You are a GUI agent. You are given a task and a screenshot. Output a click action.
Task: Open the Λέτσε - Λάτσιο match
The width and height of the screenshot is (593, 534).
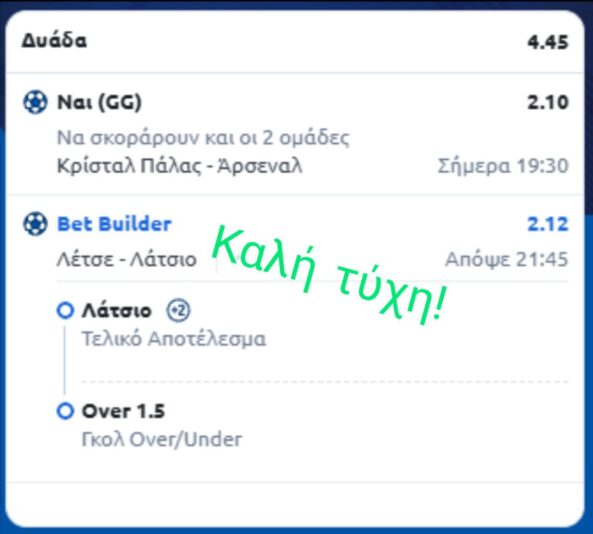click(x=127, y=259)
